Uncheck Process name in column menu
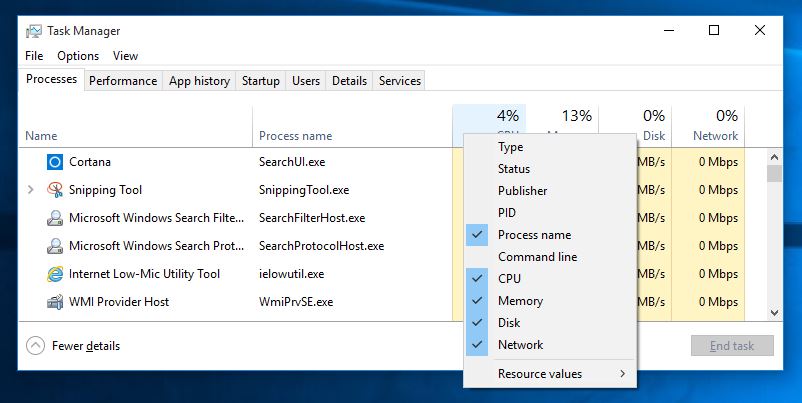Screen dimensions: 802x403 pos(550,235)
